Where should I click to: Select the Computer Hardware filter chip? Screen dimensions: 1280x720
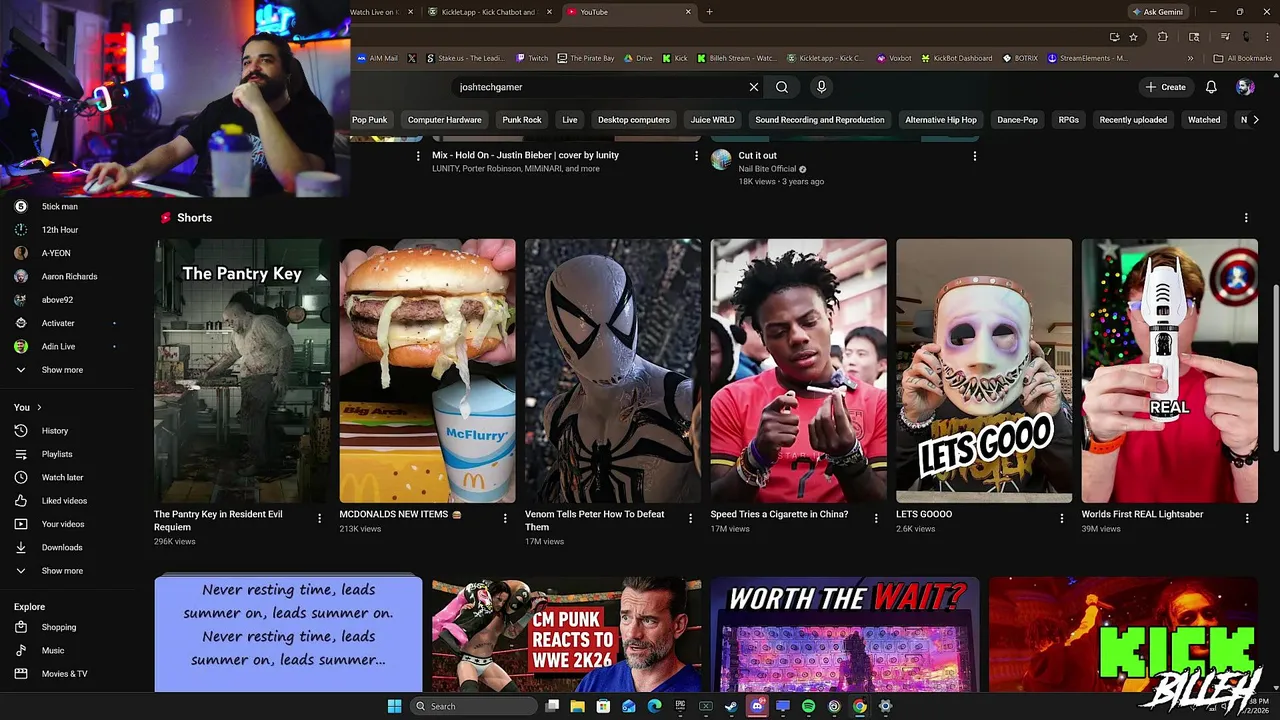coord(444,120)
